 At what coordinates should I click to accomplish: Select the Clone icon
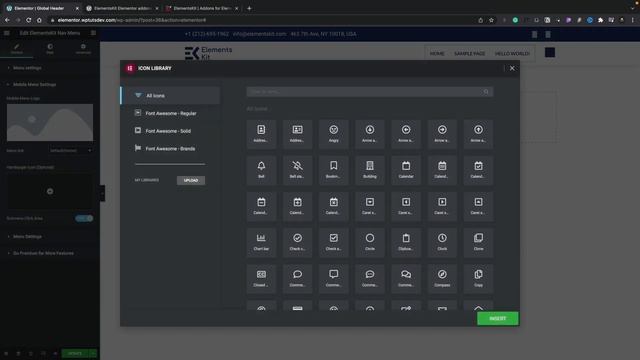[478, 242]
